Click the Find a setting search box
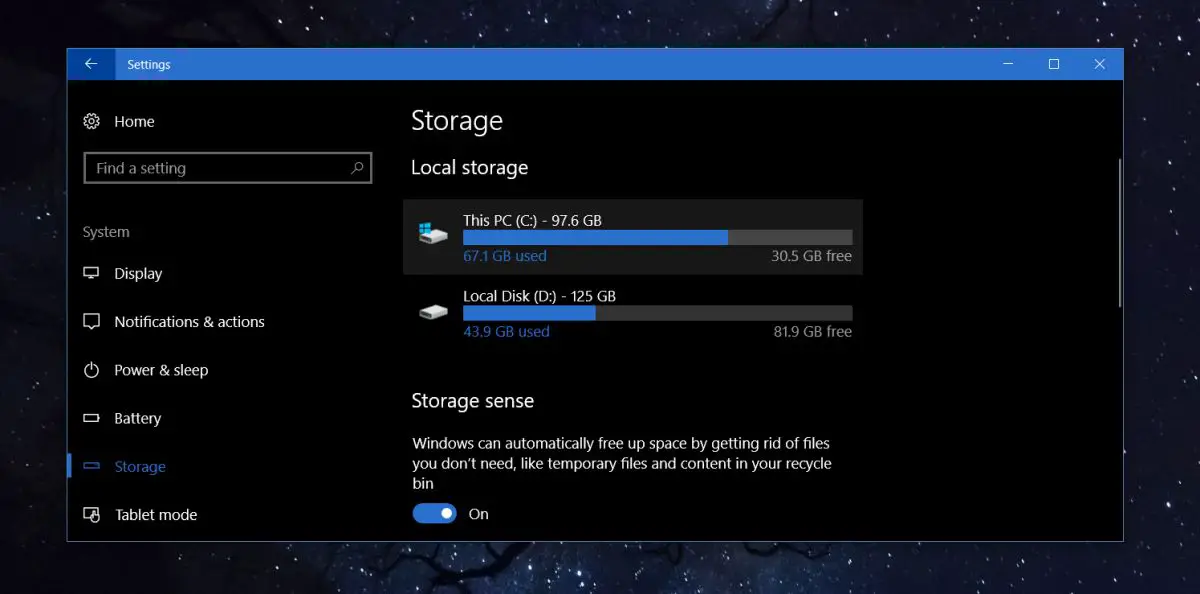1200x594 pixels. point(220,168)
